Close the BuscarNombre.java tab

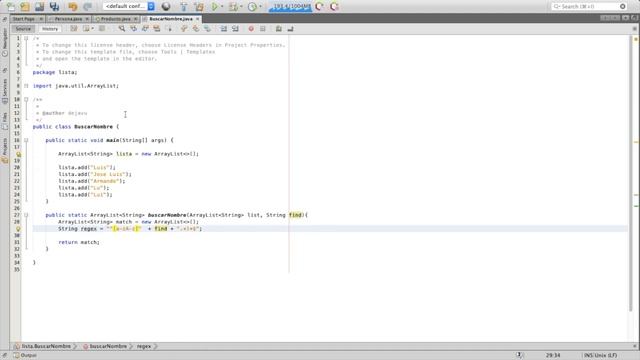point(198,19)
